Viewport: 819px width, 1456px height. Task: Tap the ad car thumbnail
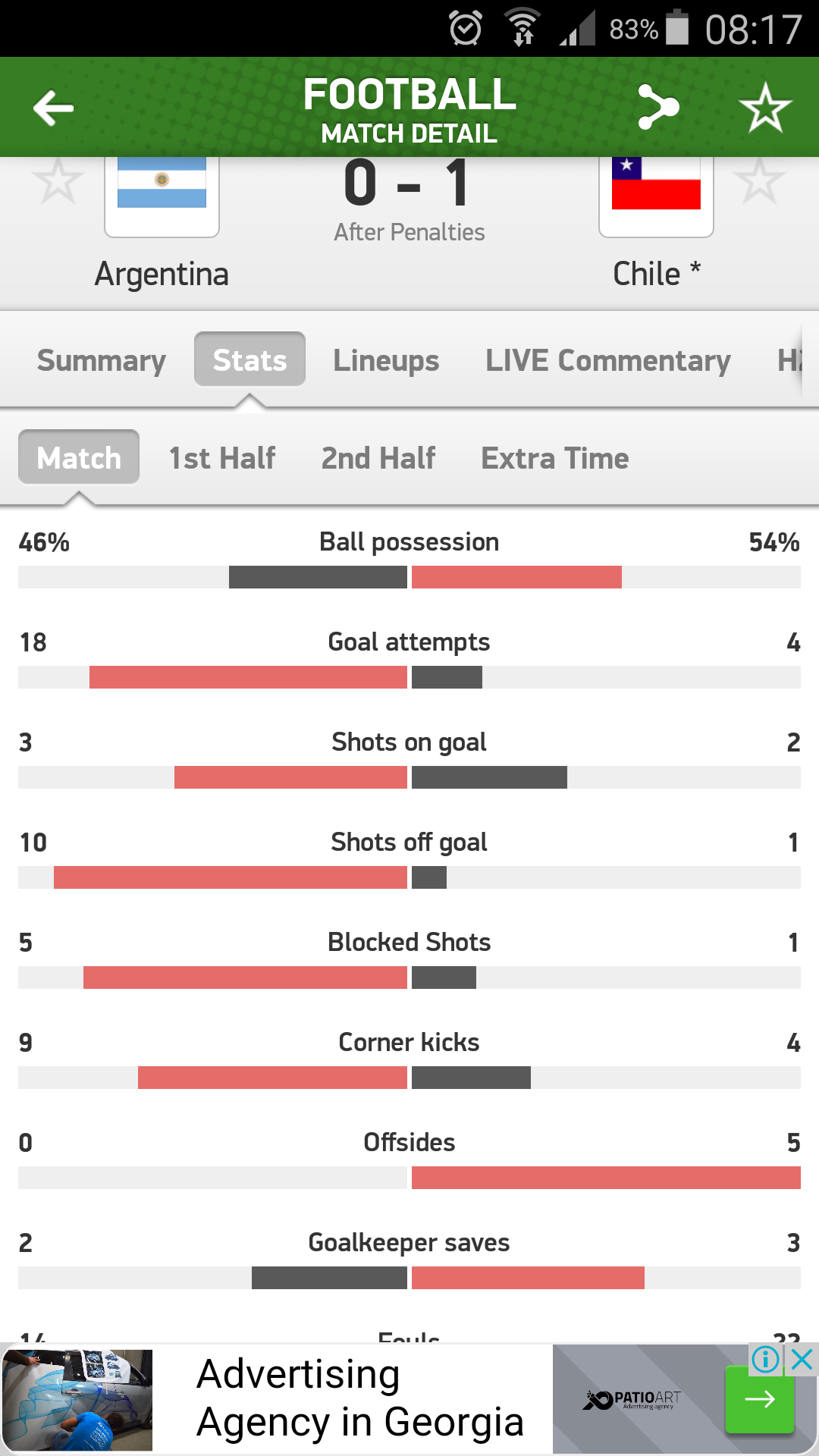[x=77, y=1400]
